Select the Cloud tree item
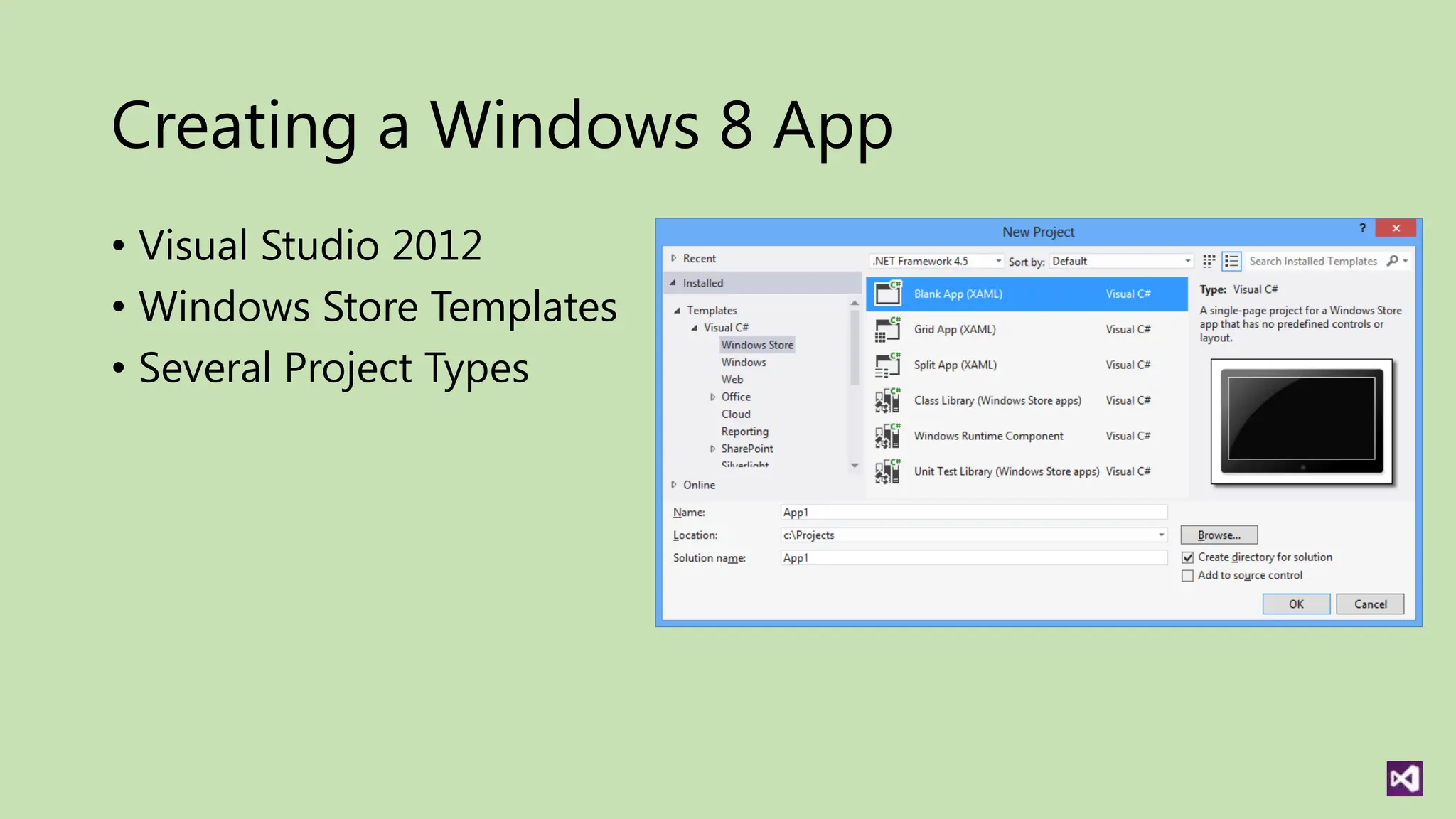 [736, 414]
